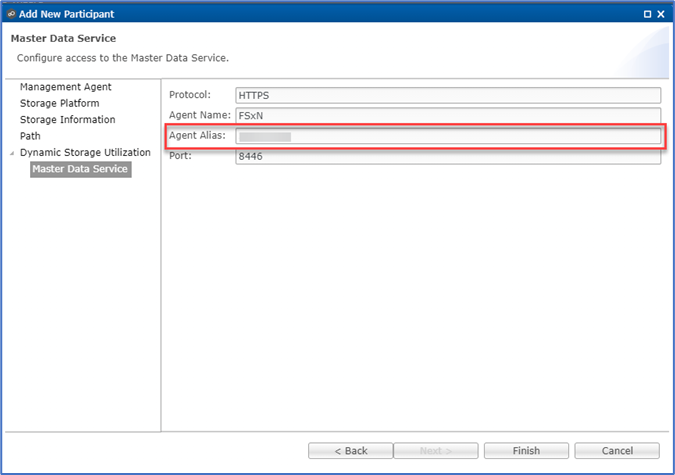Image resolution: width=675 pixels, height=475 pixels.
Task: Open the Storage Platform step
Action: [x=59, y=103]
